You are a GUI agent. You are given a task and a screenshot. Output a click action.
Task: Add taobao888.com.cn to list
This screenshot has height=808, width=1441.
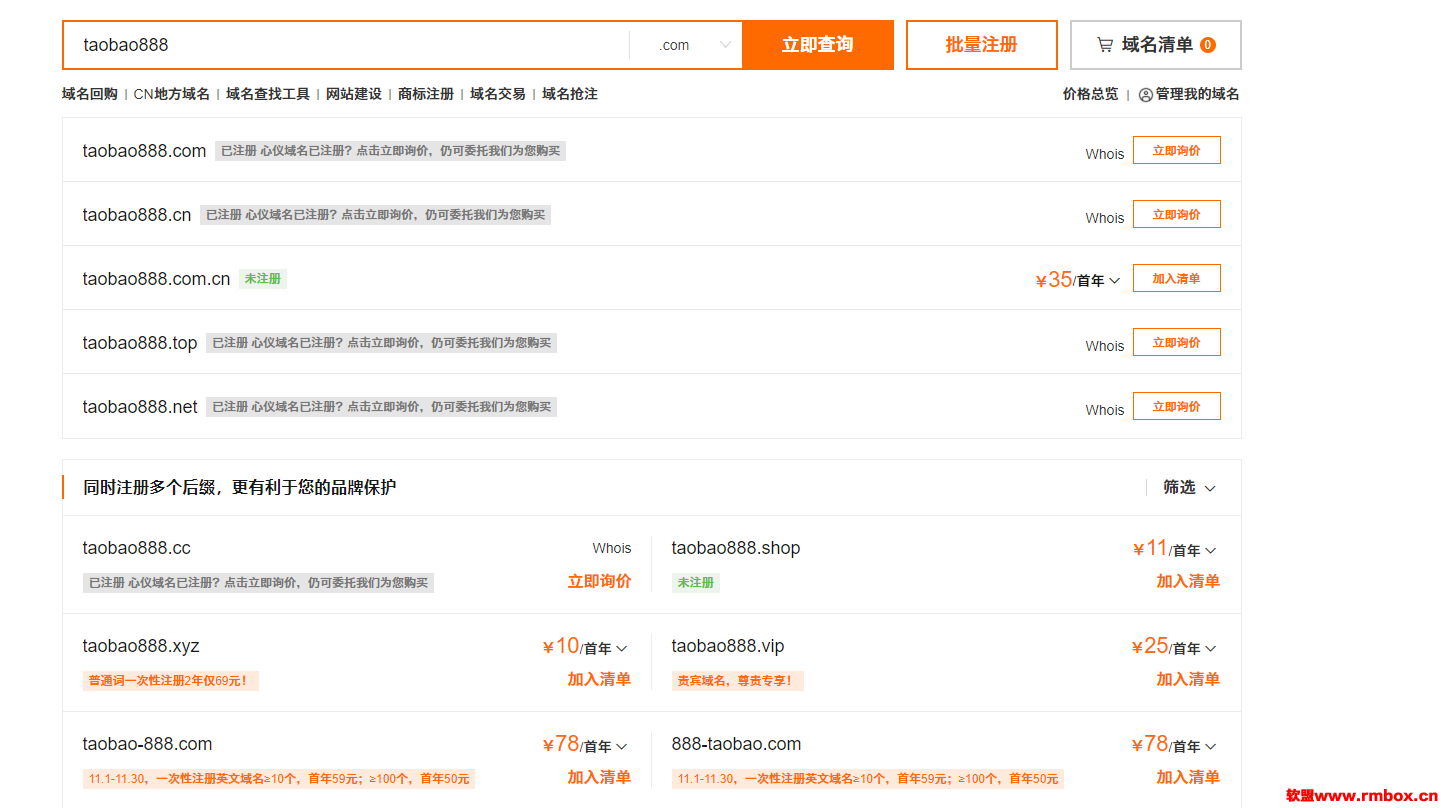click(x=1177, y=279)
